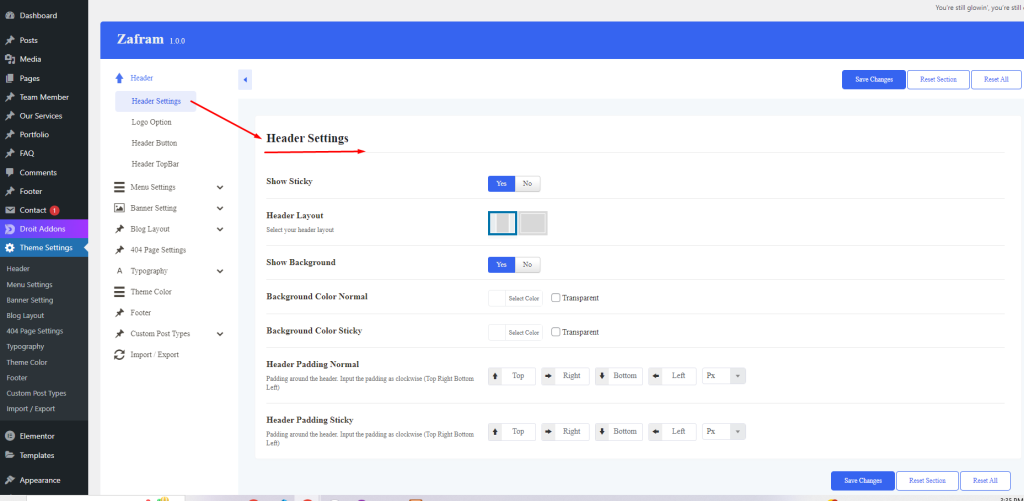Check Transparent for Background Color Normal
Viewport: 1024px width, 501px height.
(555, 298)
